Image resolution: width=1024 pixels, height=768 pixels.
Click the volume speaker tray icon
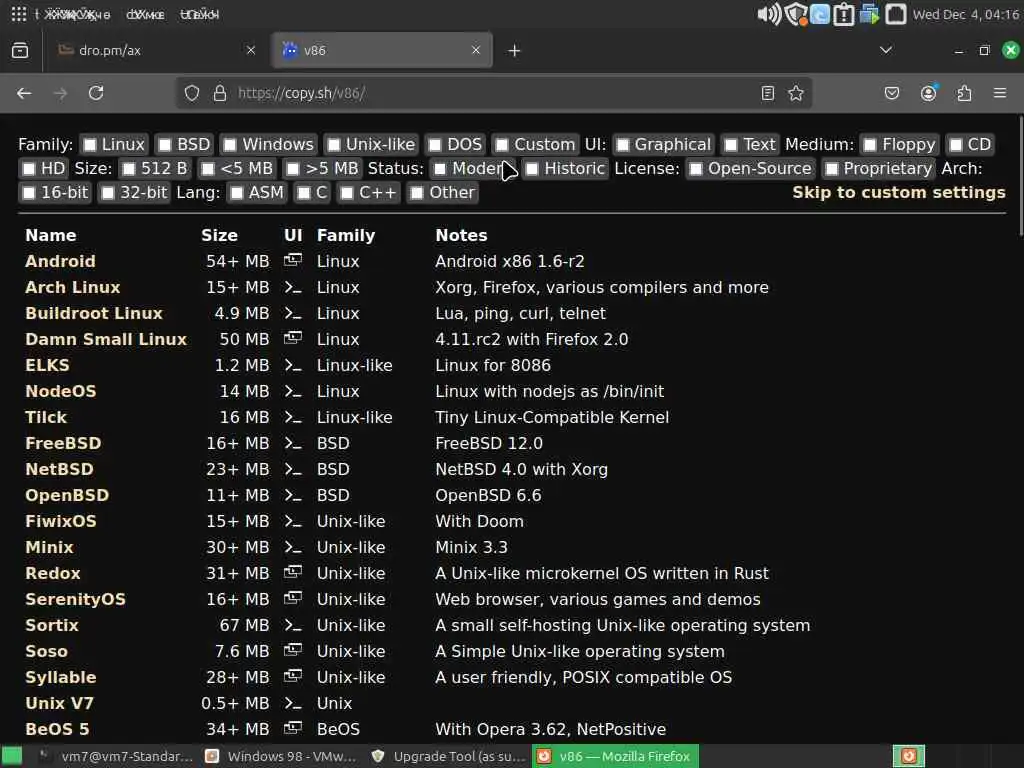[x=769, y=14]
